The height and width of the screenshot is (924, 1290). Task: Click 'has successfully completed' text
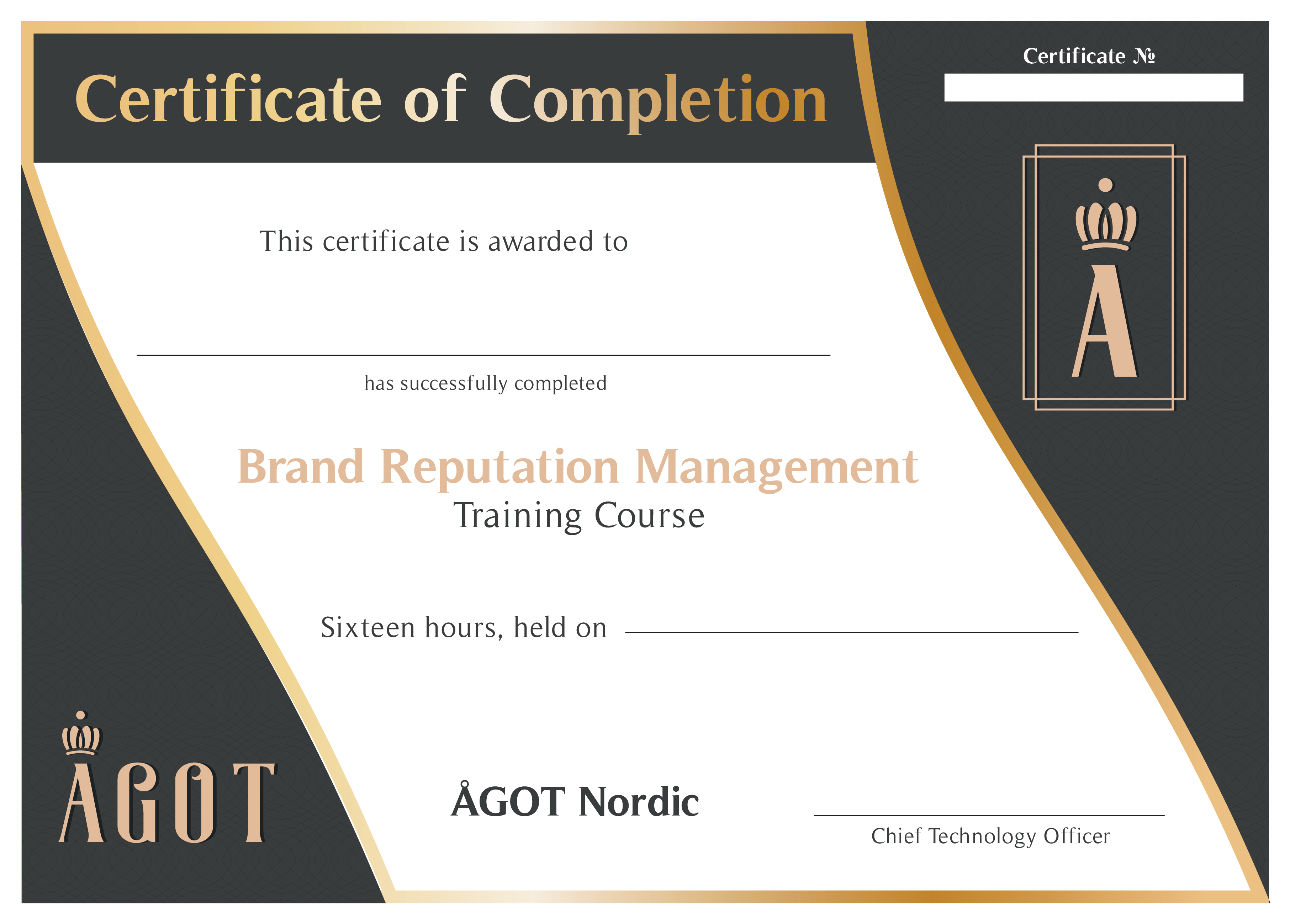click(485, 383)
